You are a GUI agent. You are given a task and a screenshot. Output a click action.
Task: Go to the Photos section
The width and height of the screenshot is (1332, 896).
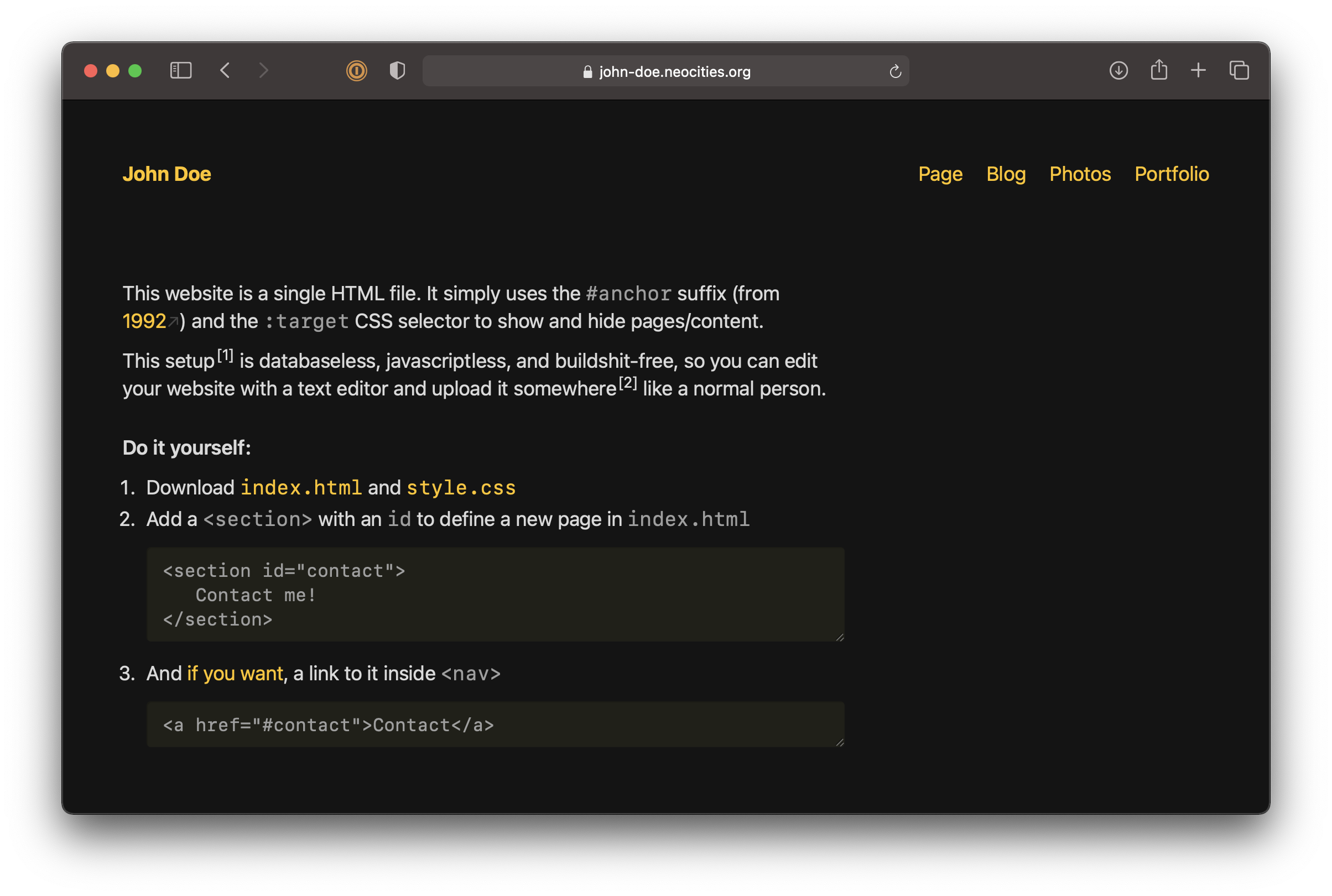[1080, 174]
